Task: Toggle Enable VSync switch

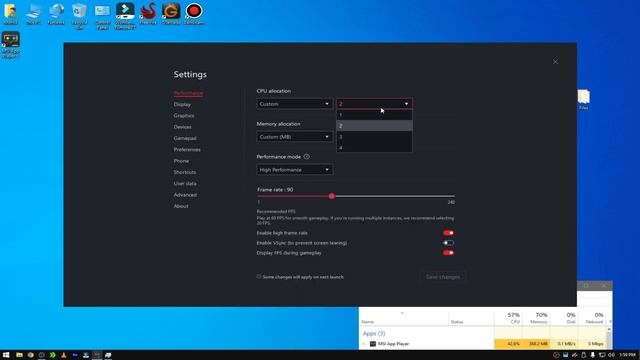Action: [448, 243]
